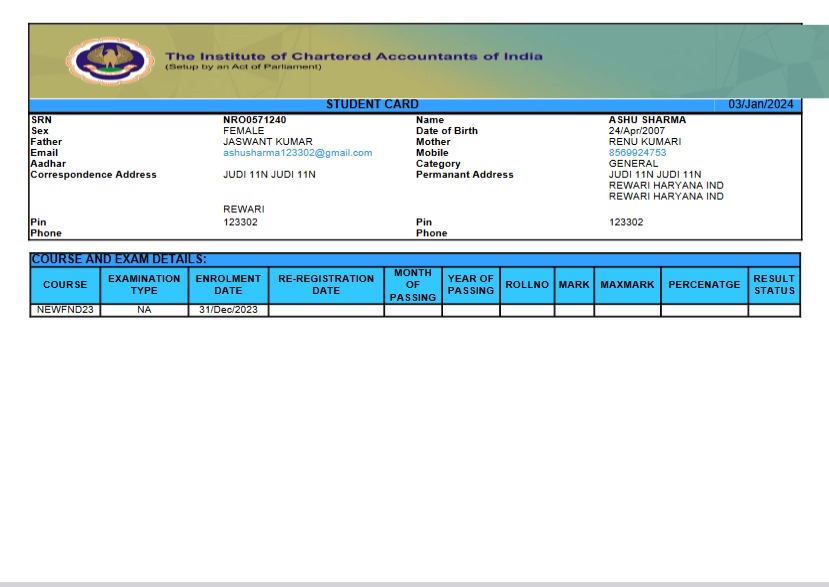This screenshot has width=829, height=587.
Task: Click the SRN value NRO0571240
Action: click(x=254, y=120)
